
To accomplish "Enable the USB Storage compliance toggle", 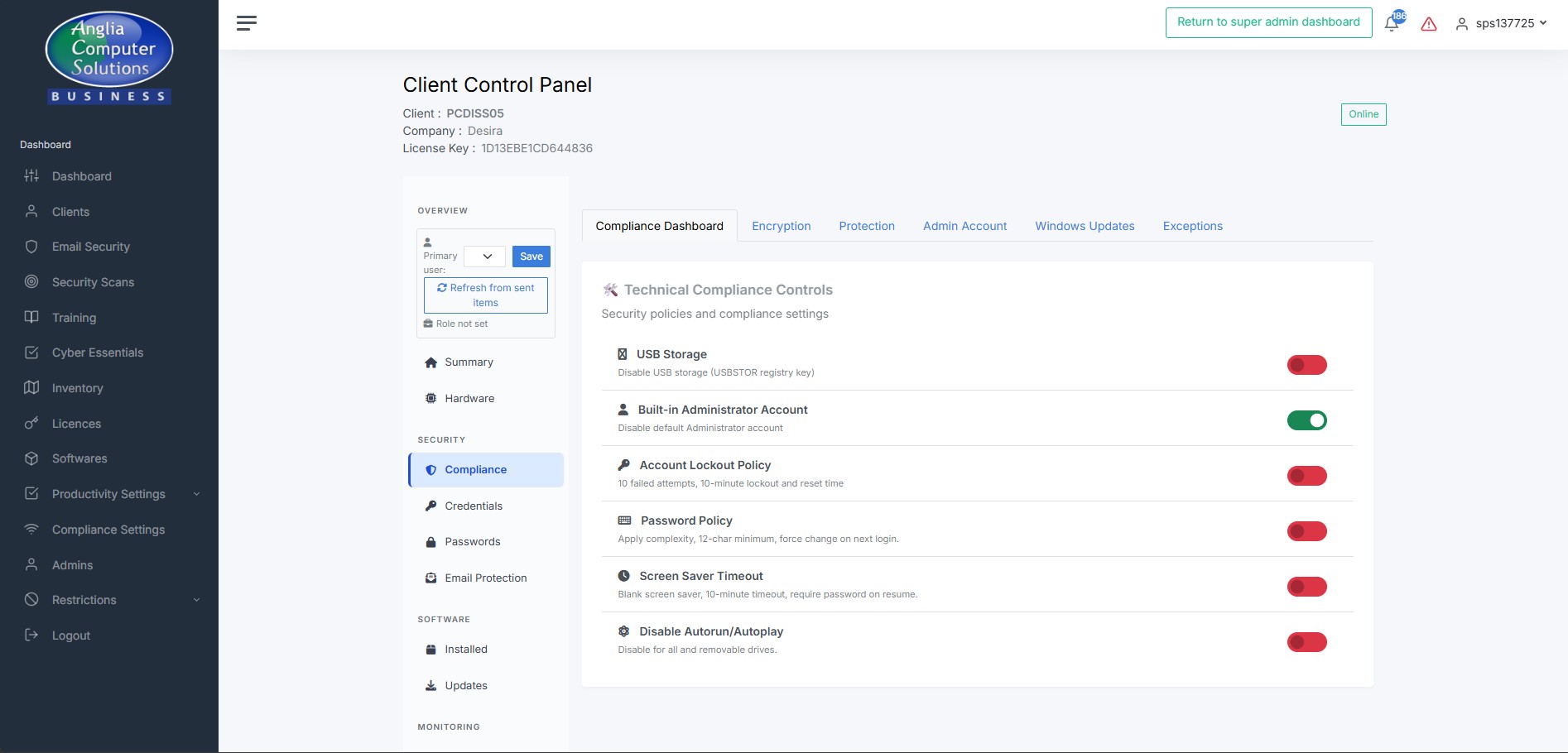I will click(x=1306, y=364).
